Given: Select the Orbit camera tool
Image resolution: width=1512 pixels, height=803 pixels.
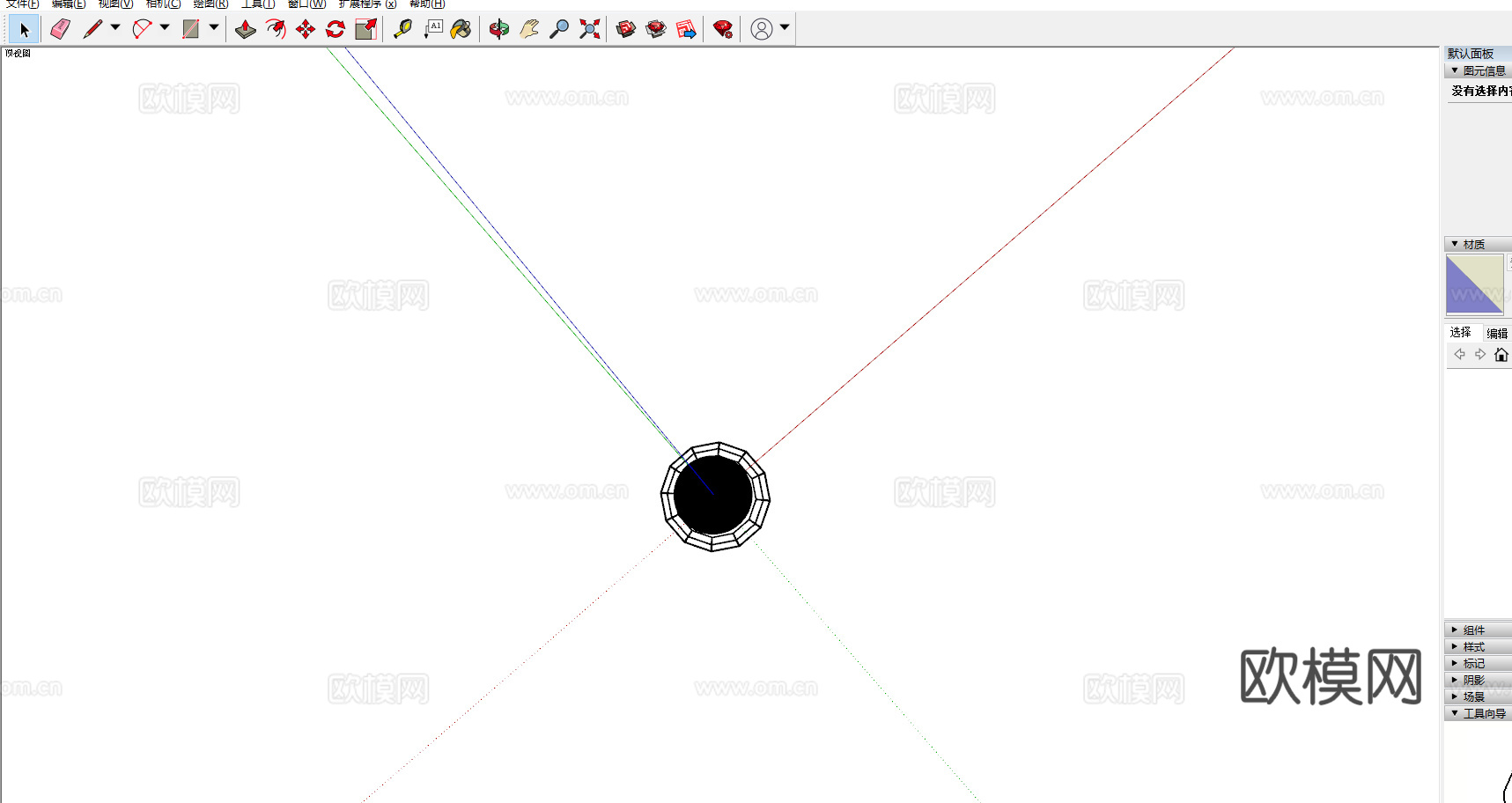Looking at the screenshot, I should coord(499,29).
